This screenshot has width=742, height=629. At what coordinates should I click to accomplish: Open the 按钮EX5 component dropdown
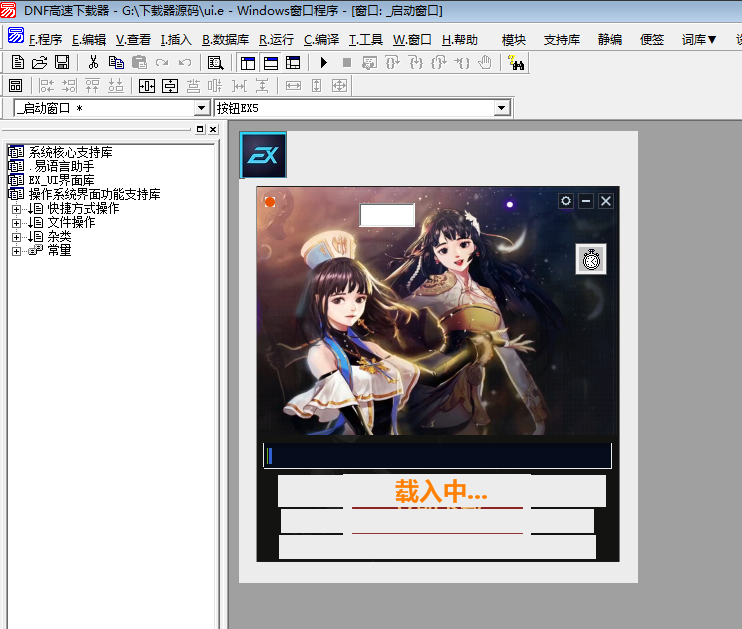click(x=501, y=108)
